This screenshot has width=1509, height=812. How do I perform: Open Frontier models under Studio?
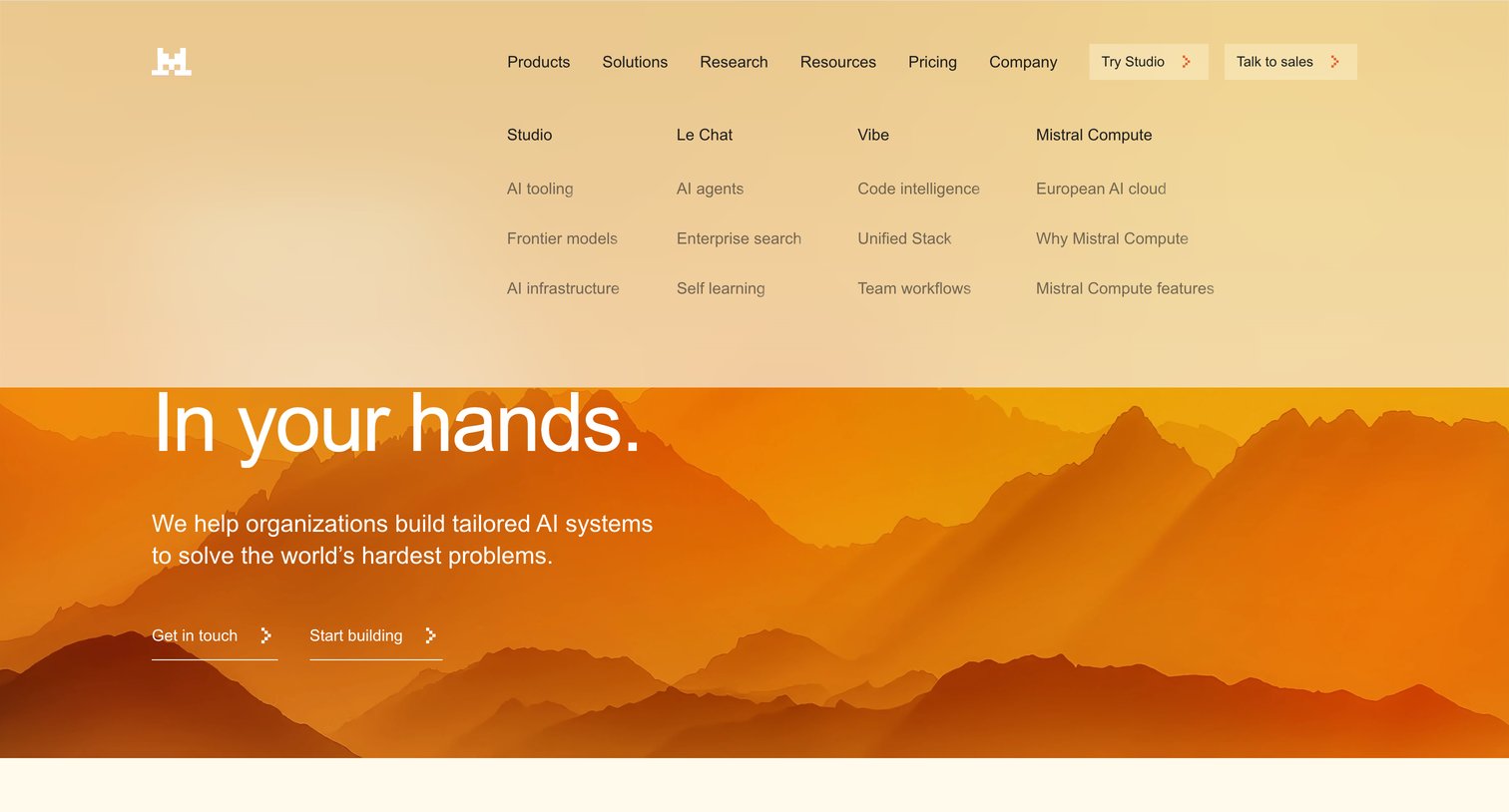click(562, 238)
